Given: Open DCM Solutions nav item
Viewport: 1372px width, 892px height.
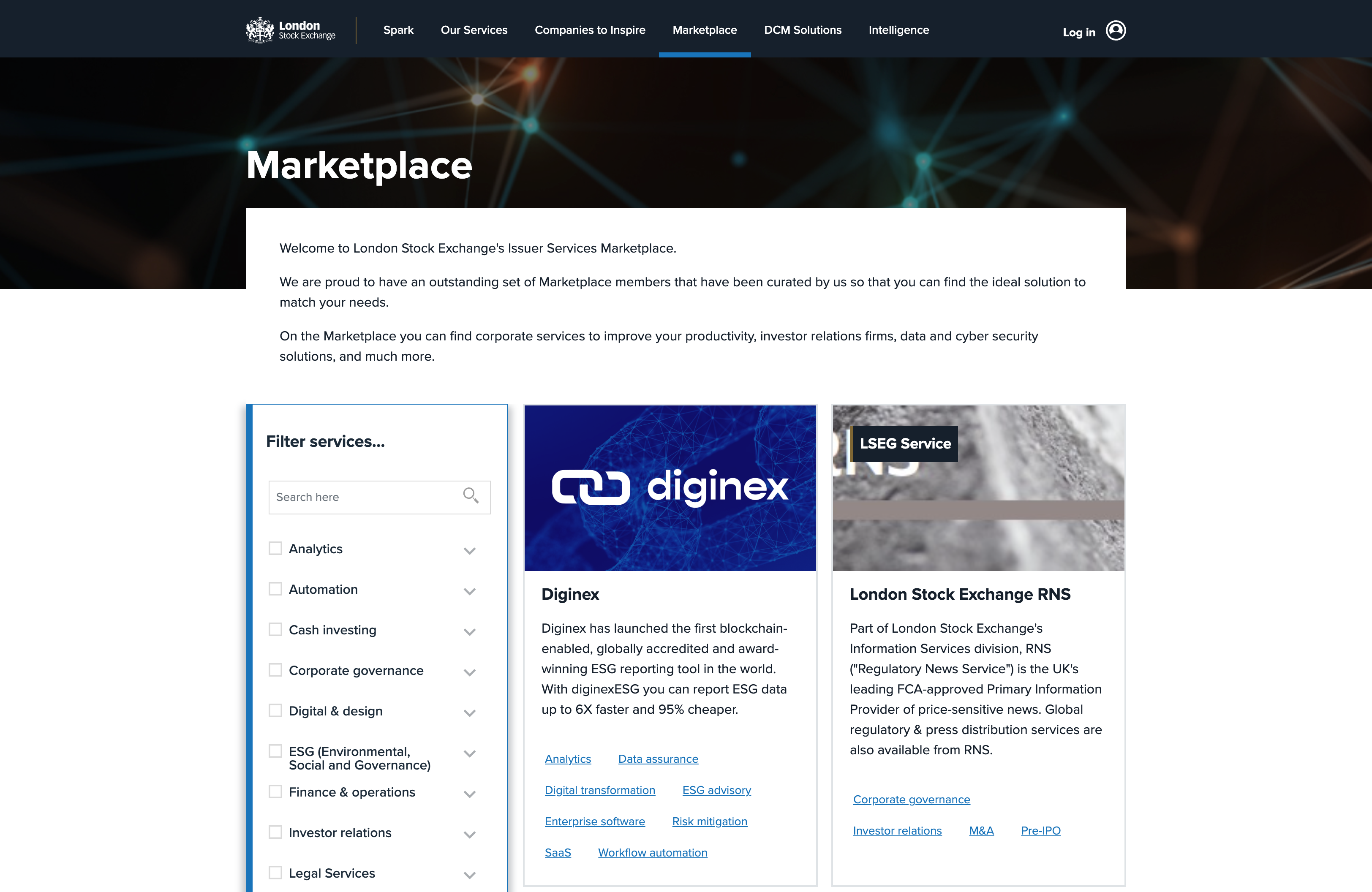Looking at the screenshot, I should pos(803,30).
